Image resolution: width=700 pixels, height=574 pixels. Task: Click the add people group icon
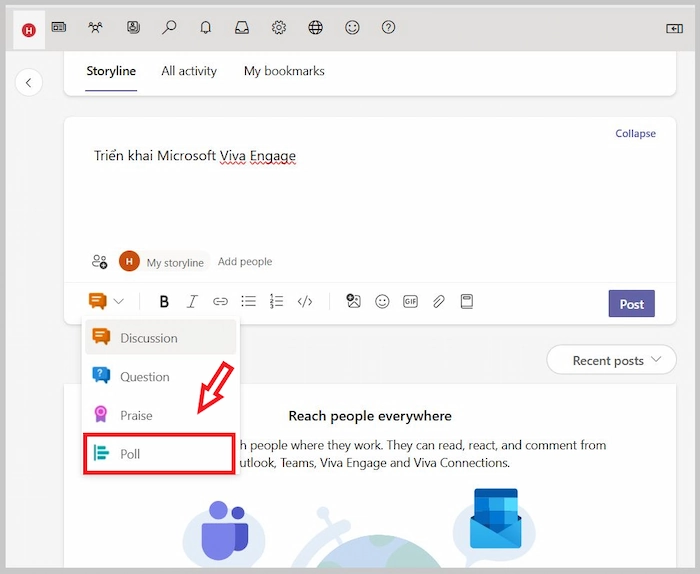click(100, 262)
